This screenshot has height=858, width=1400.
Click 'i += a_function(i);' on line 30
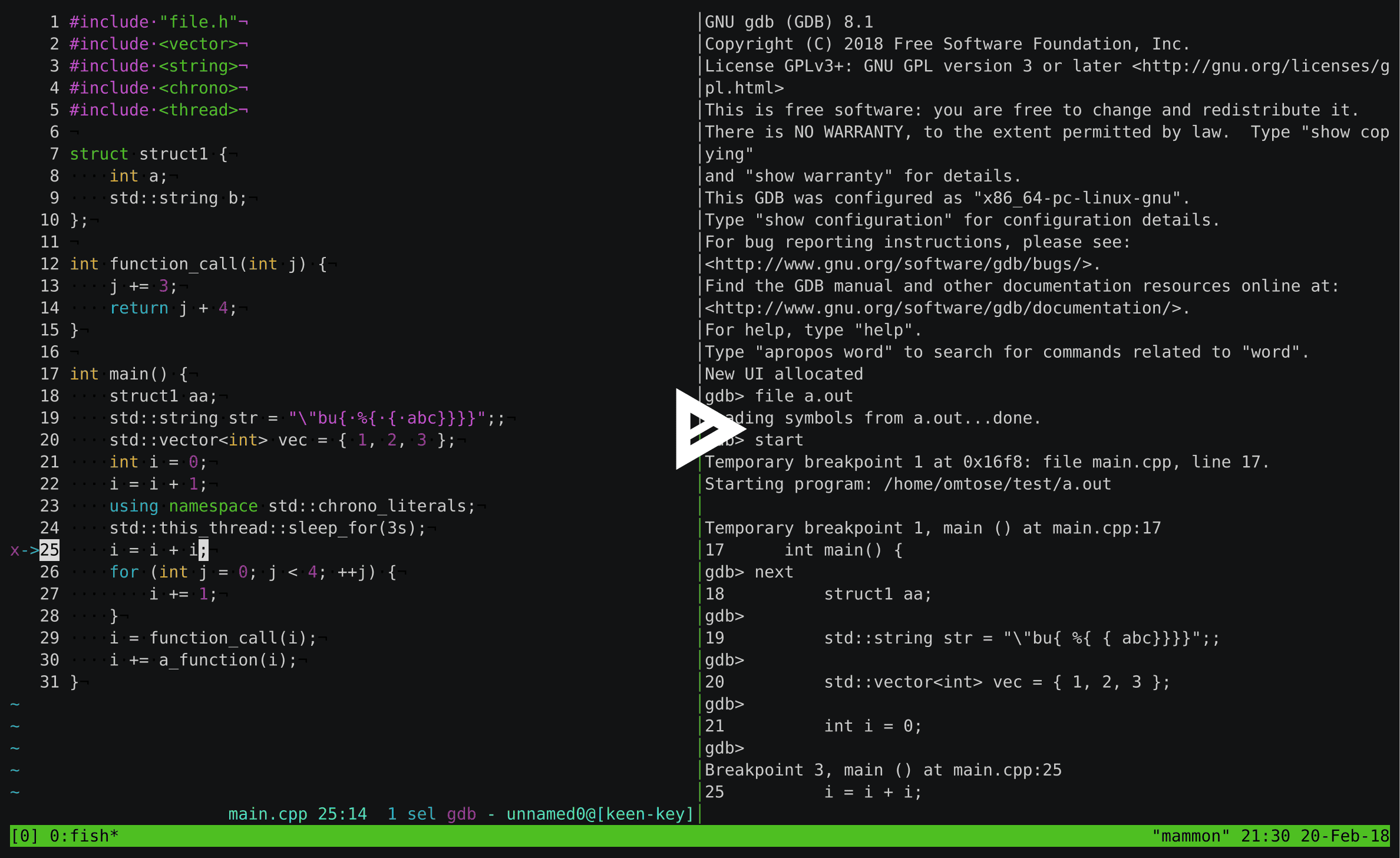(203, 660)
